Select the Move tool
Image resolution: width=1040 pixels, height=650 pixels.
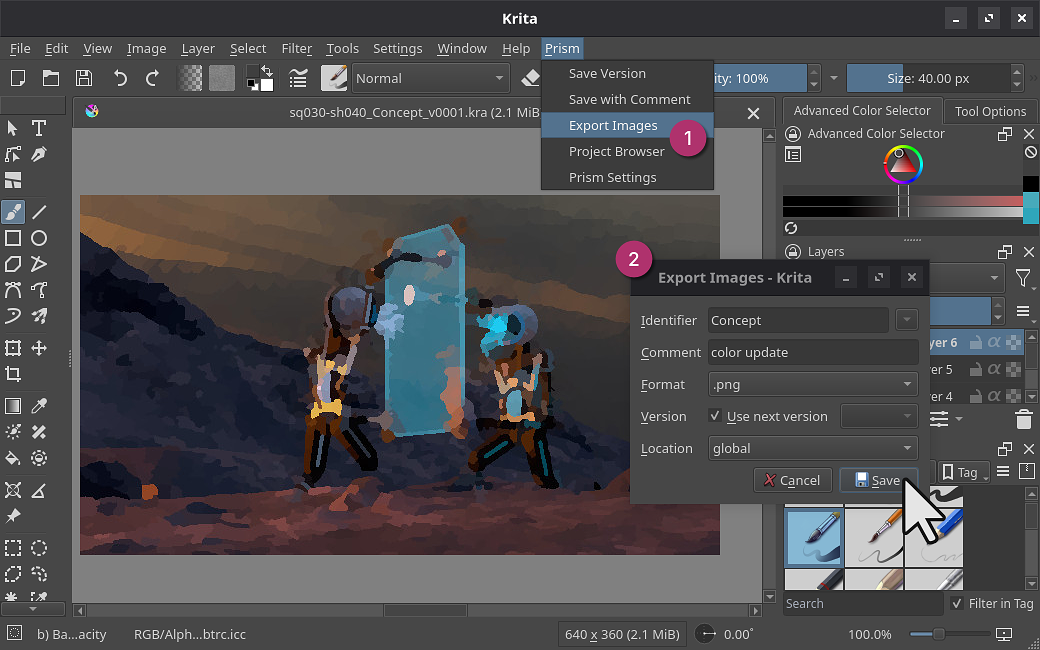coord(39,348)
